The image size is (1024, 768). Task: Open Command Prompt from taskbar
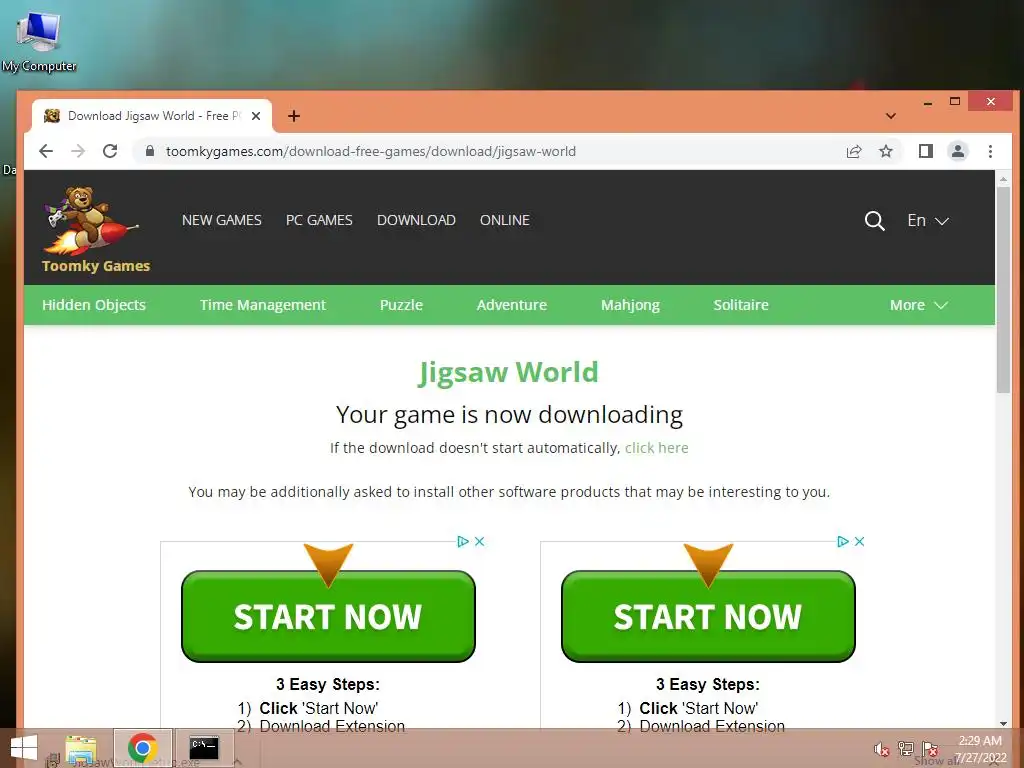click(204, 748)
